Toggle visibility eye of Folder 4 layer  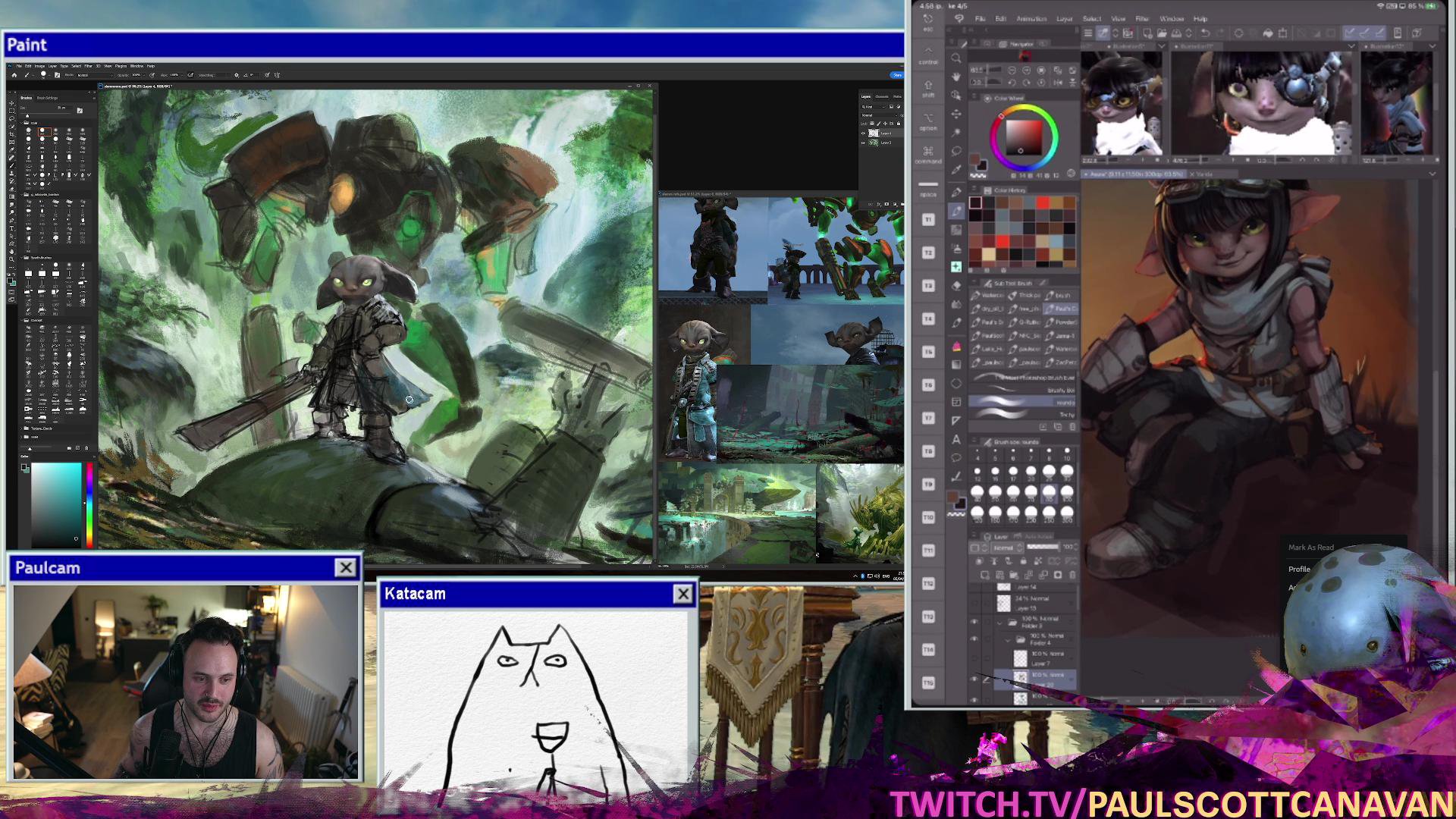coord(974,639)
